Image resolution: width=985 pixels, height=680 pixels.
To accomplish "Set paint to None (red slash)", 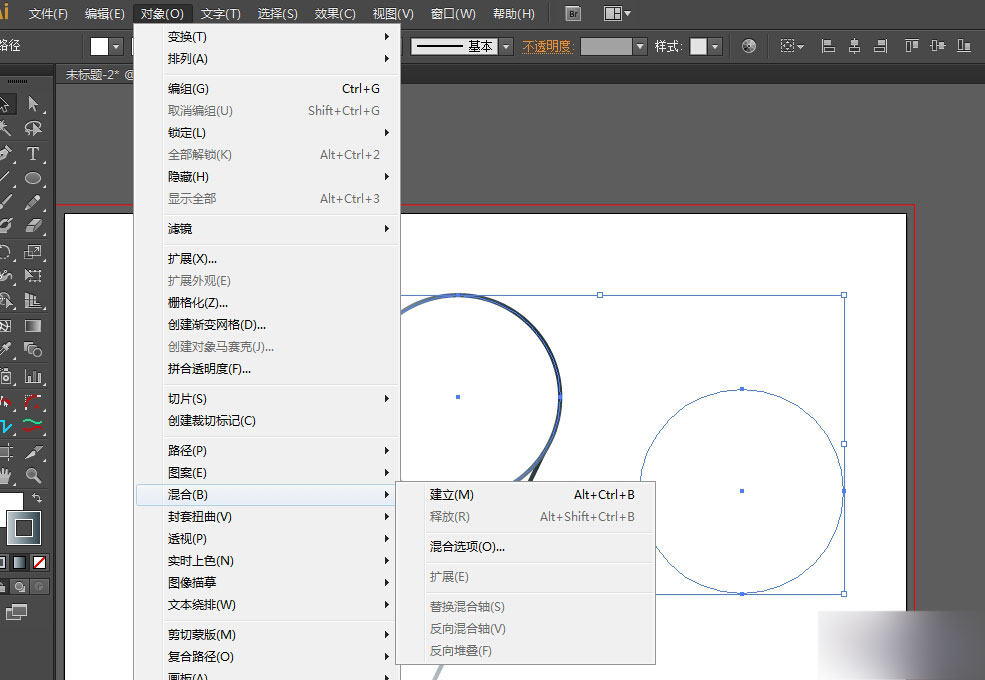I will [x=40, y=562].
